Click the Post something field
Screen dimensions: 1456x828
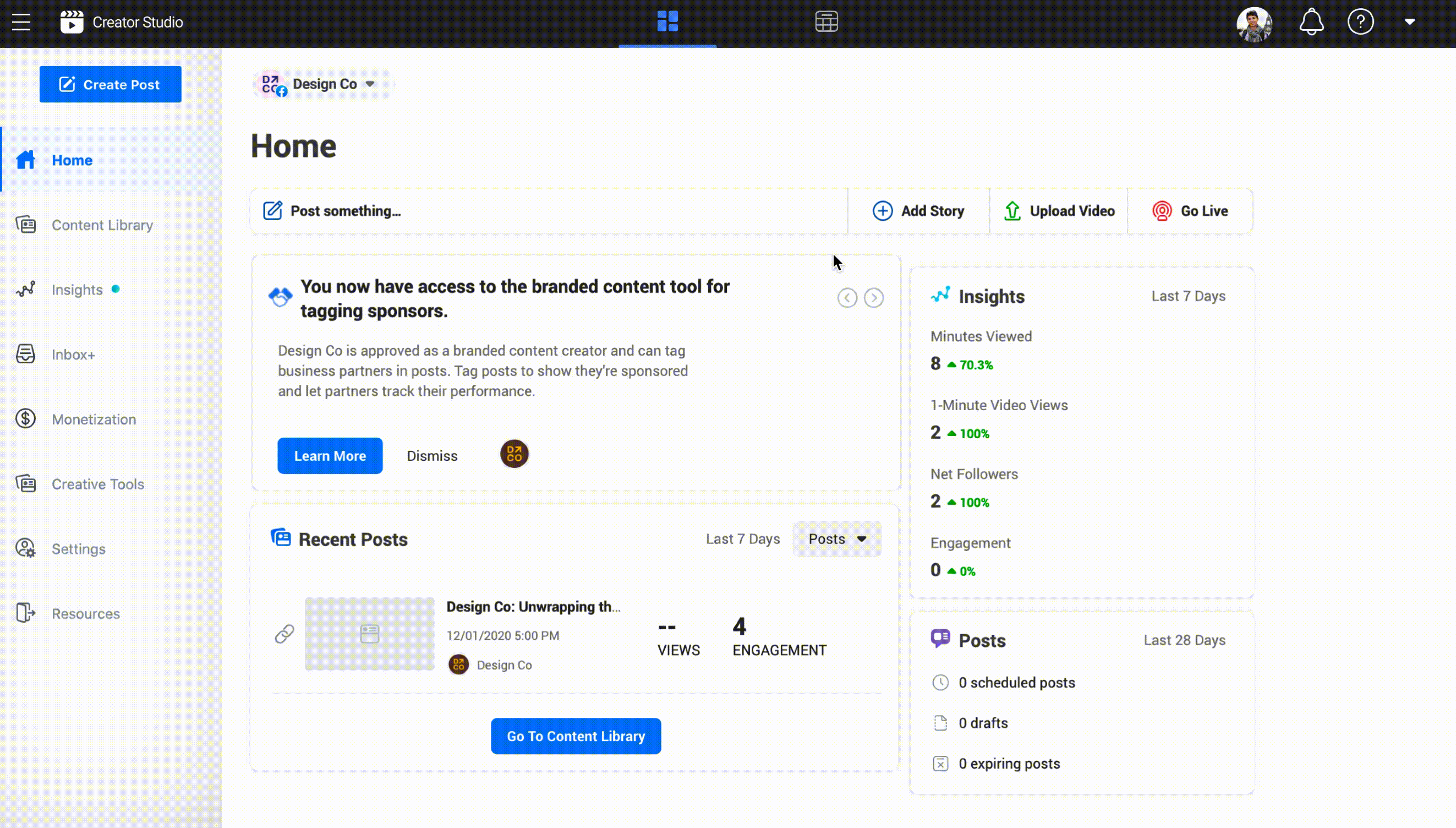pos(549,211)
